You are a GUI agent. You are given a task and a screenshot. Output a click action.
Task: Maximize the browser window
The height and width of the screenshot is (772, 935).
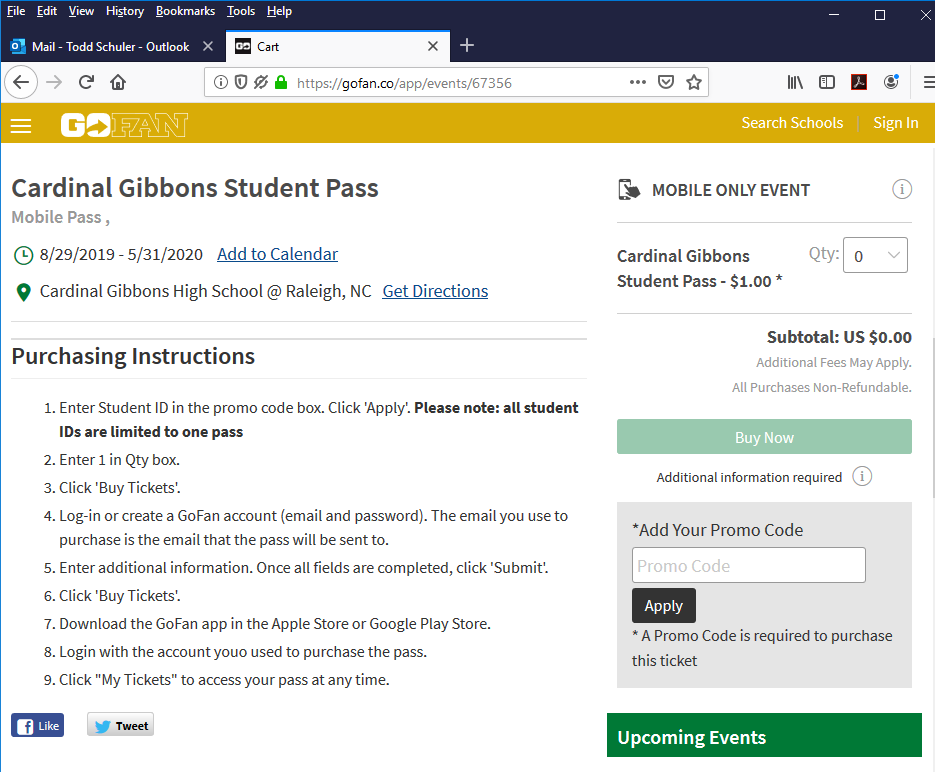pyautogui.click(x=880, y=15)
